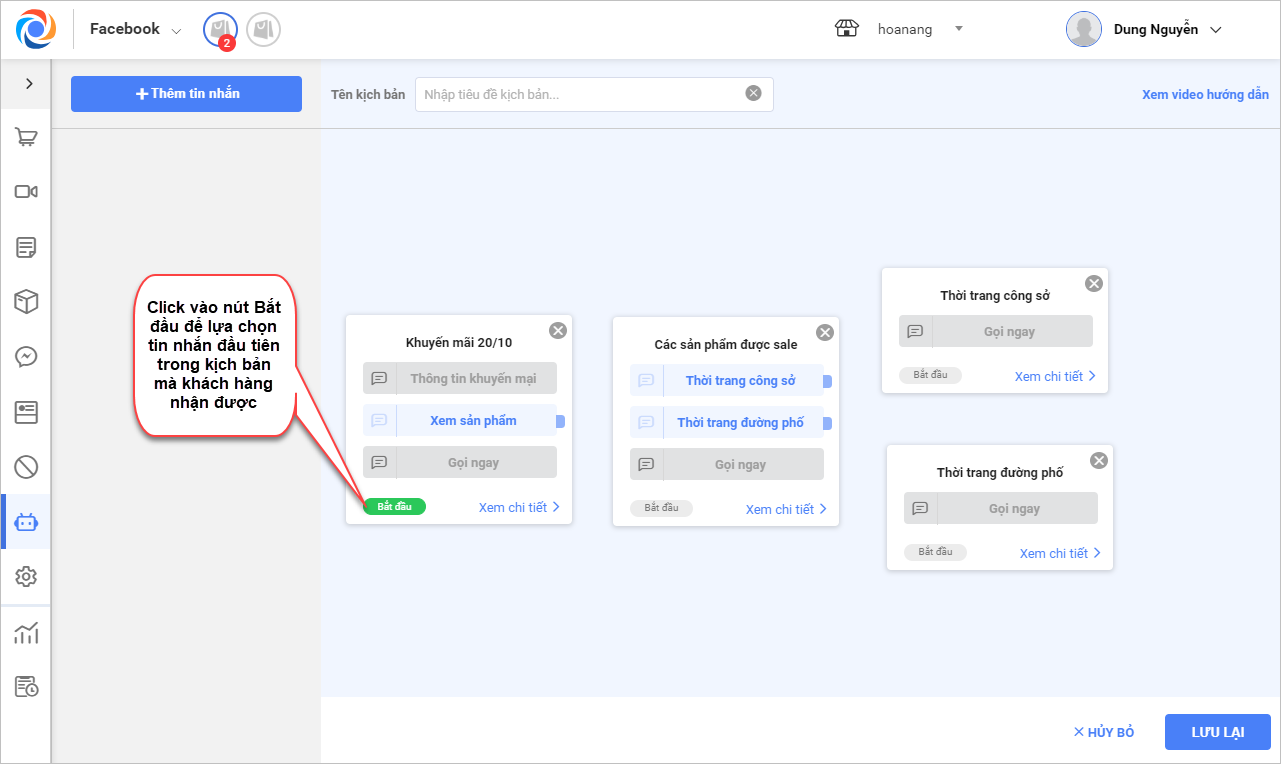This screenshot has width=1281, height=764.
Task: Open the products box sidebar icon
Action: [26, 301]
